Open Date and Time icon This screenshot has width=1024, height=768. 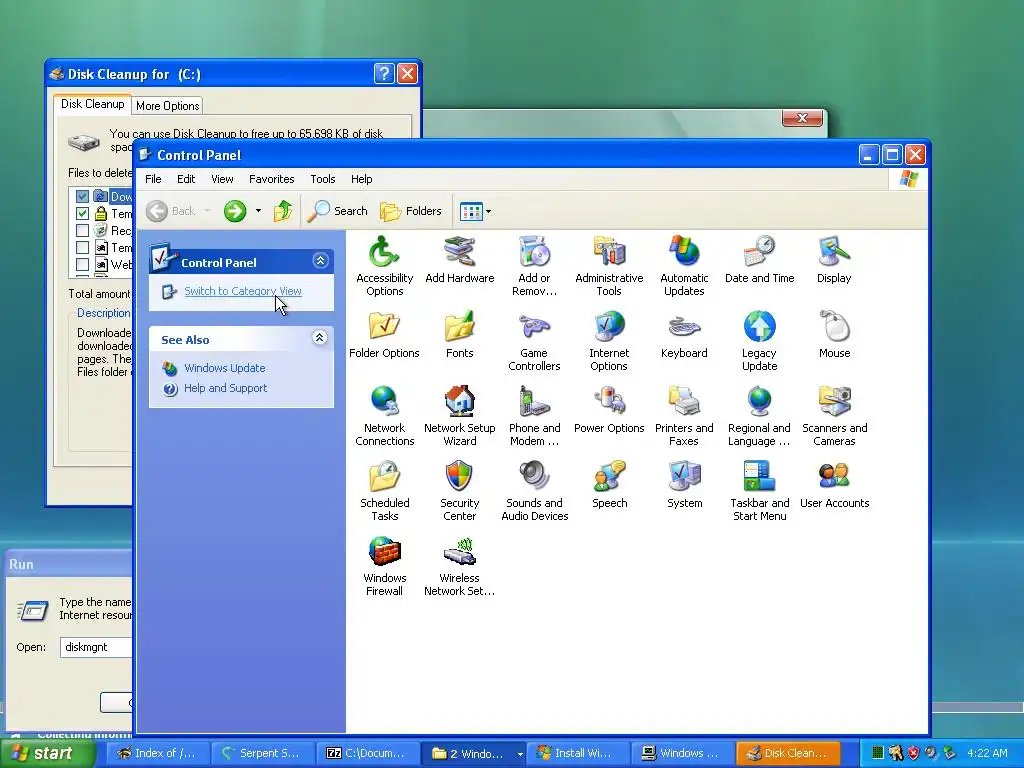pyautogui.click(x=759, y=260)
